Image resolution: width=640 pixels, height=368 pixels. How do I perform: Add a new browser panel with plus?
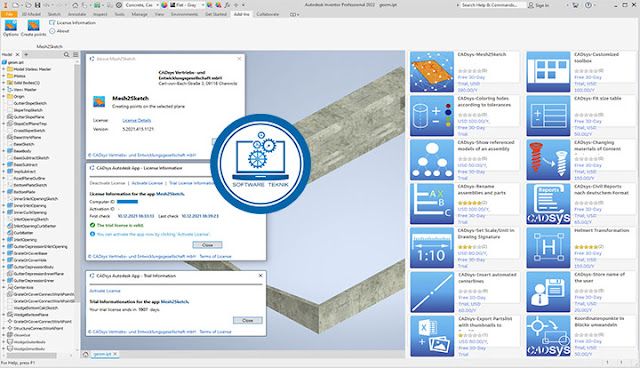point(27,54)
